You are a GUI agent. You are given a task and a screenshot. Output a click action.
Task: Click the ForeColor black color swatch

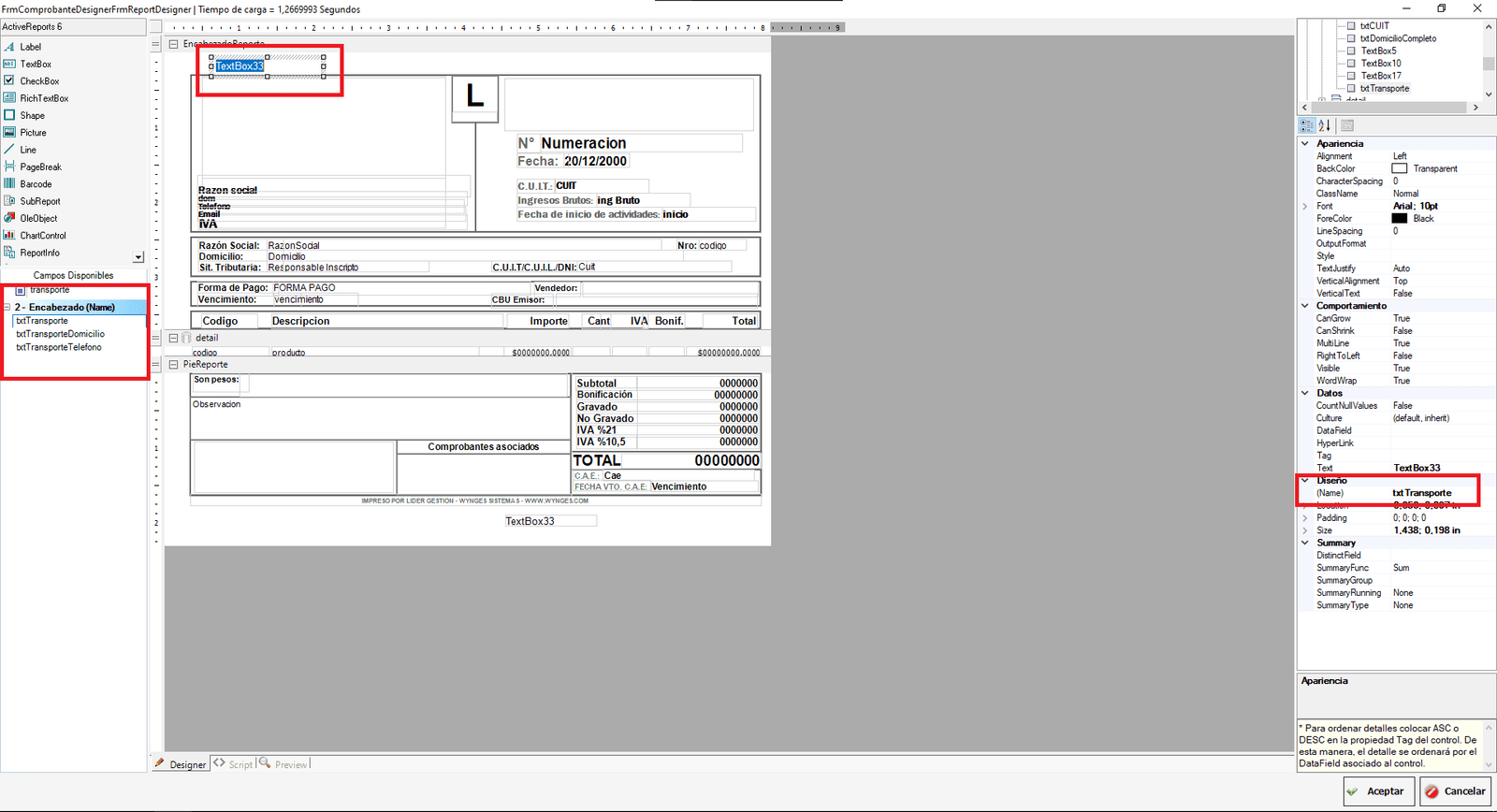coord(1399,219)
